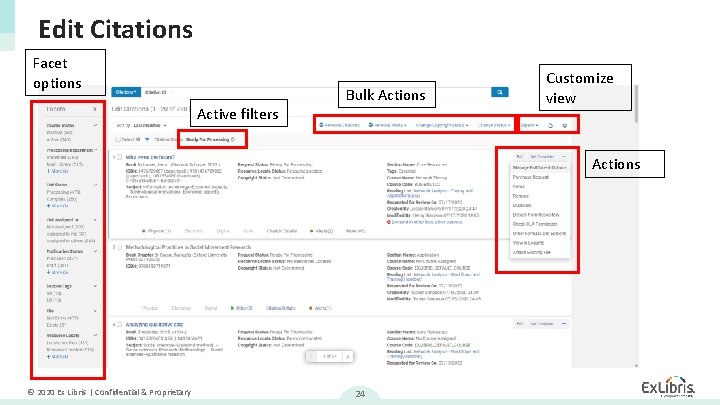This screenshot has height=405, width=720.
Task: Collapse the Publication Status facet
Action: tap(96, 252)
